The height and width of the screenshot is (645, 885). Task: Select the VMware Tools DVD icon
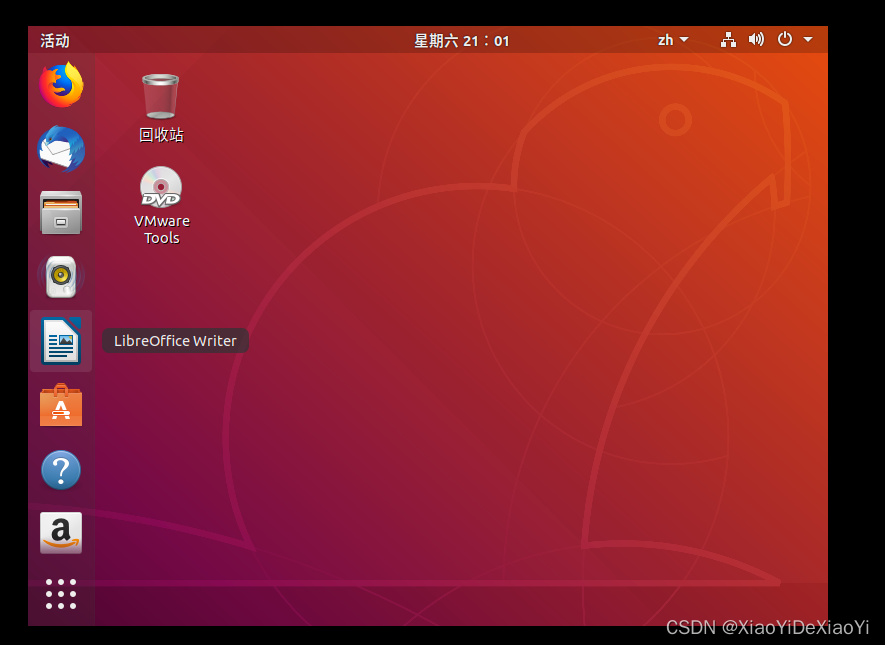pyautogui.click(x=161, y=187)
